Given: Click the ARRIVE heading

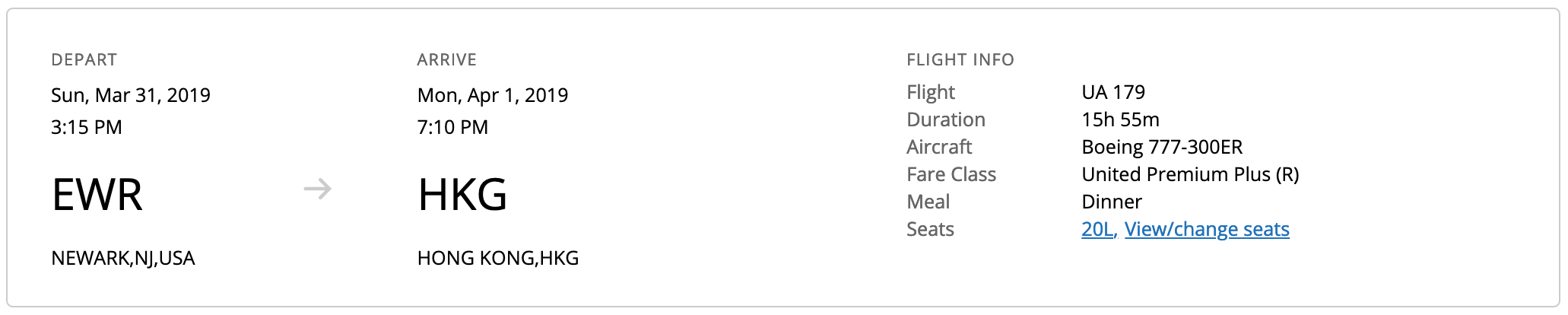Looking at the screenshot, I should pos(447,60).
